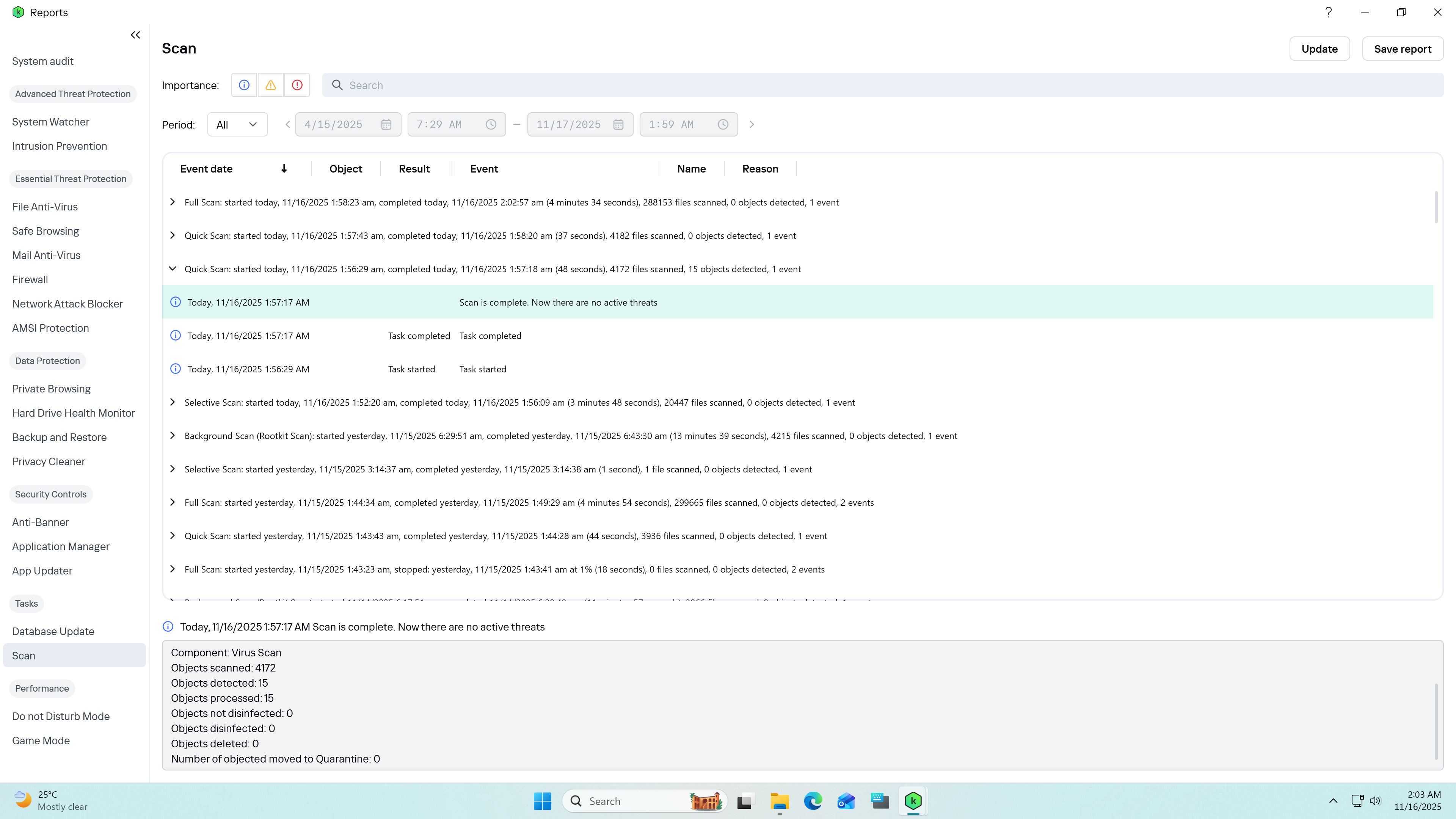Image resolution: width=1456 pixels, height=819 pixels.
Task: Open System Watcher report
Action: (51, 122)
